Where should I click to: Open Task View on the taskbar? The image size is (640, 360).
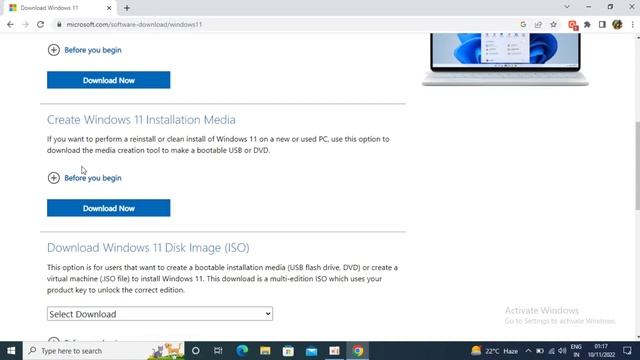[218, 351]
